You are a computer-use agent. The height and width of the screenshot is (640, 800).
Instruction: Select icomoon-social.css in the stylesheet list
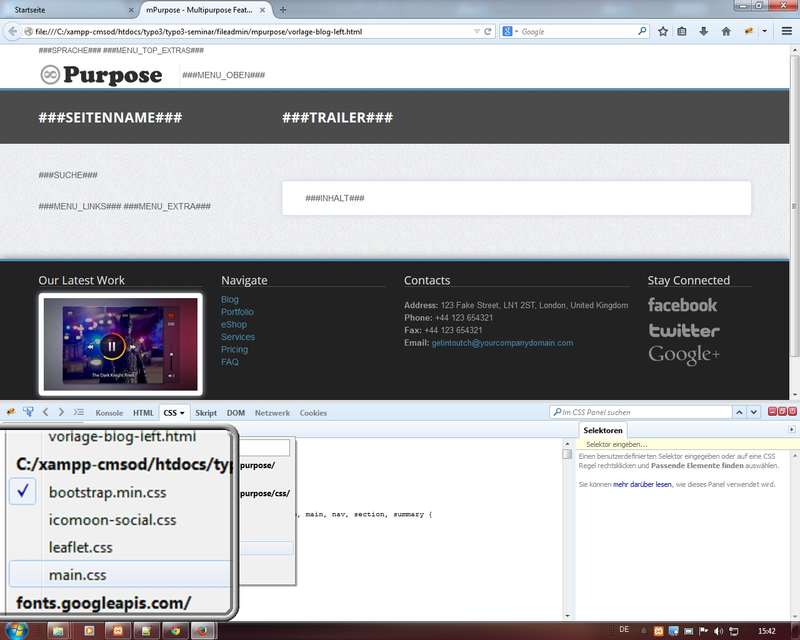[x=112, y=520]
